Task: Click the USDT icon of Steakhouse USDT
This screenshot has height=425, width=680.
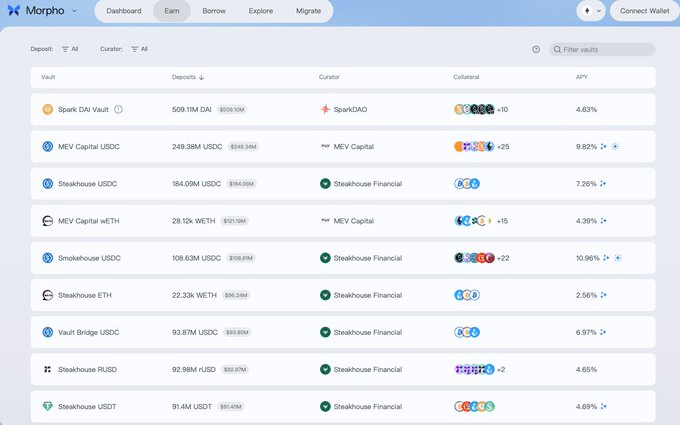Action: 47,406
